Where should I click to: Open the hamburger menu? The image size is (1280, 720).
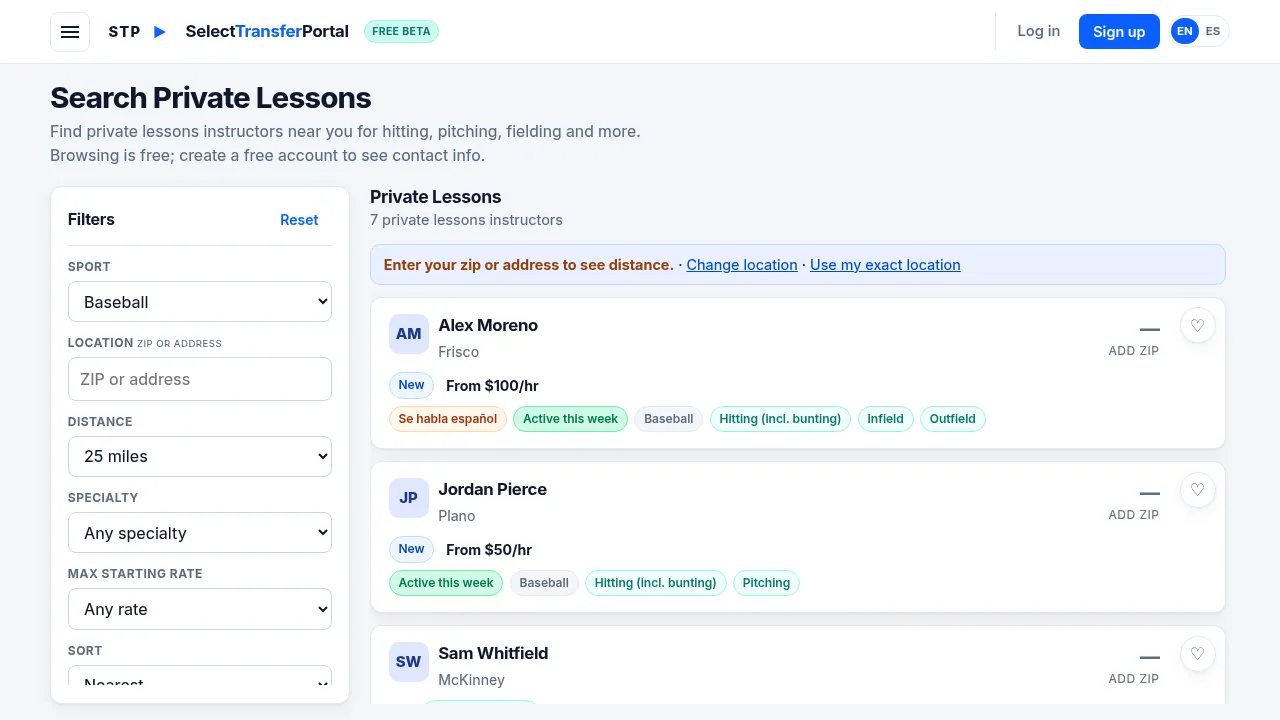[x=70, y=32]
